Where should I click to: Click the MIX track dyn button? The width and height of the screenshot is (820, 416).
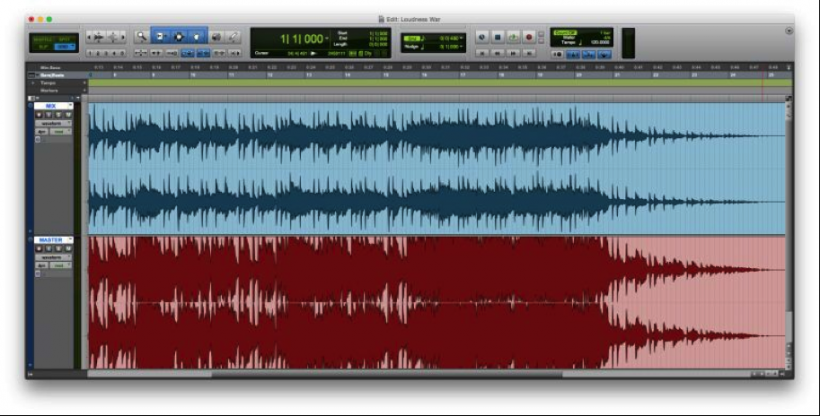click(42, 132)
